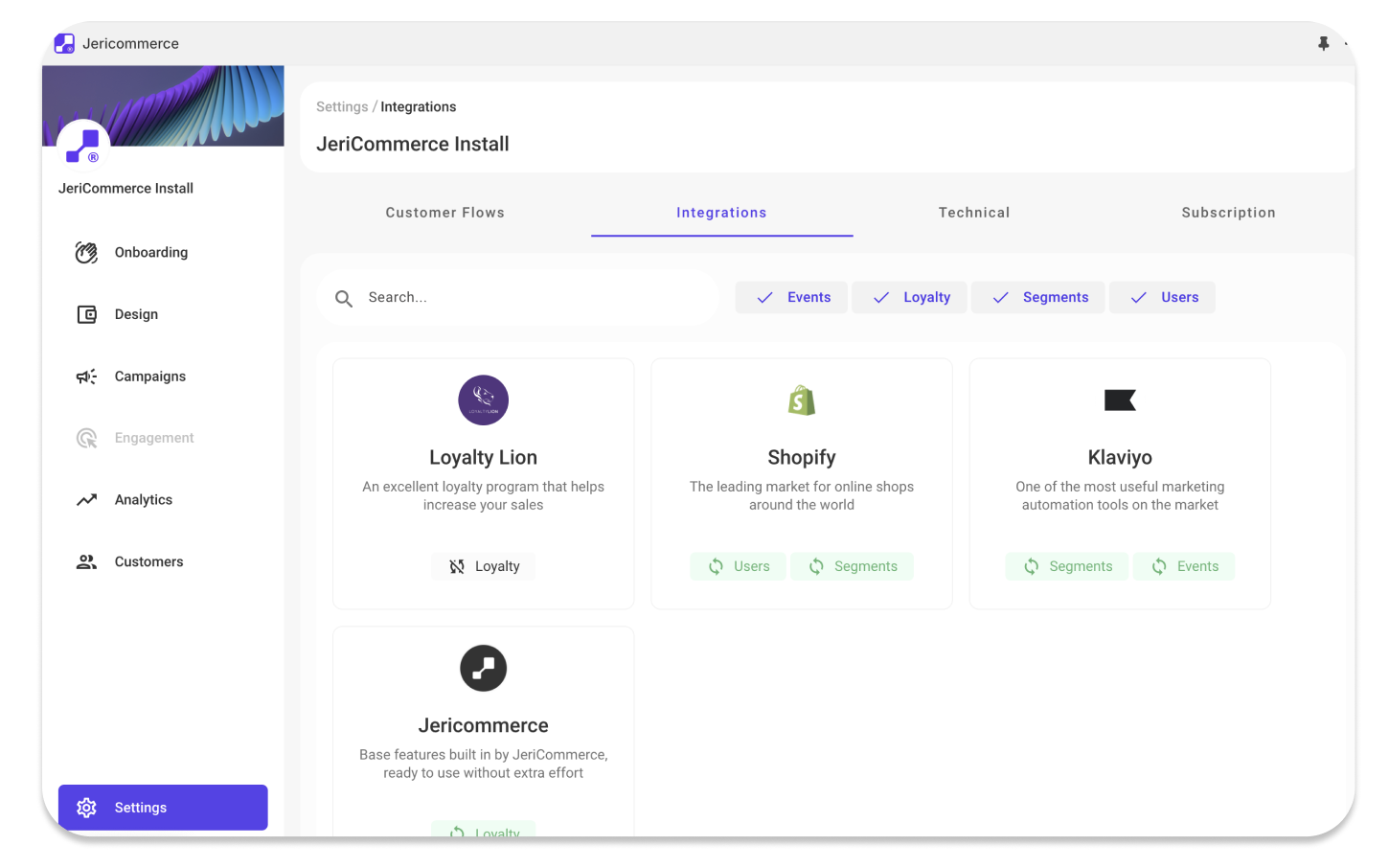Toggle the Events filter chip
Viewport: 1389px width, 868px height.
point(793,297)
